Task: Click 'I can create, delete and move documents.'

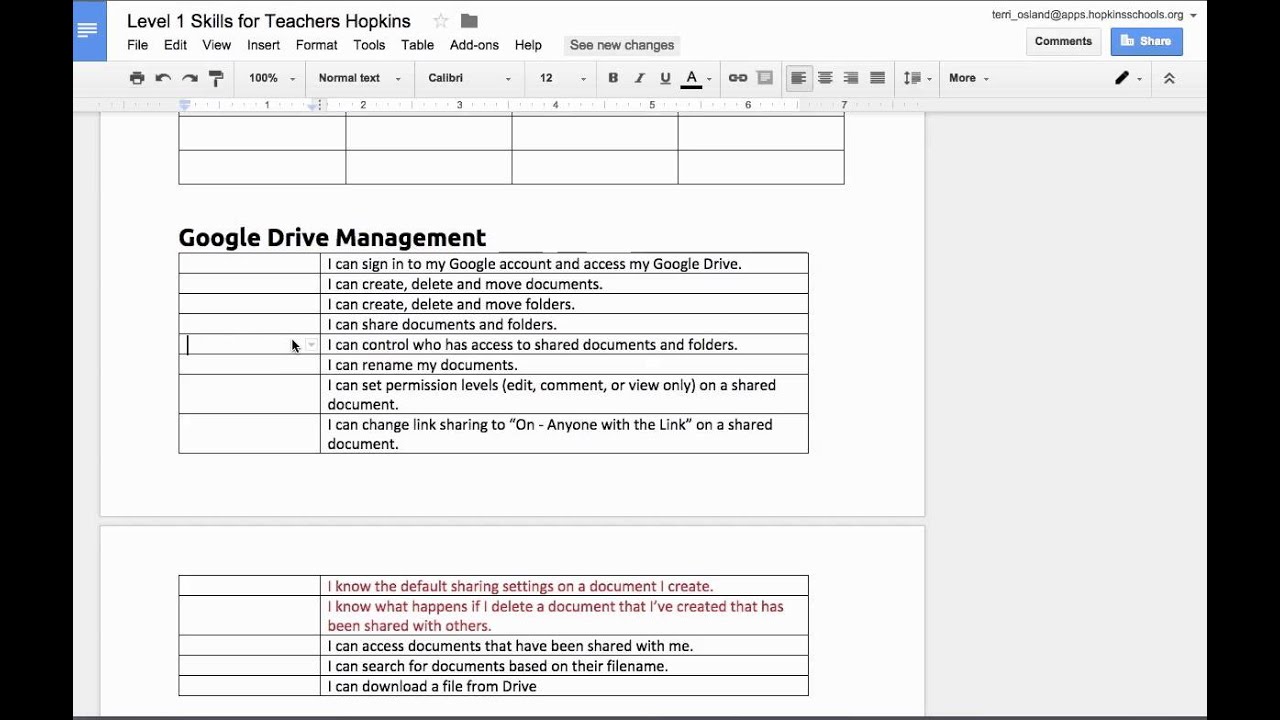Action: [465, 284]
